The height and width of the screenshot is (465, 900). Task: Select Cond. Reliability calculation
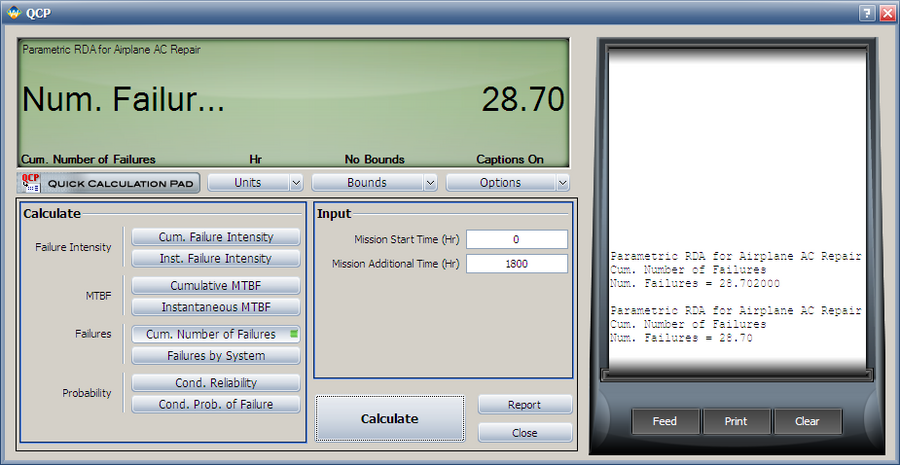click(216, 383)
